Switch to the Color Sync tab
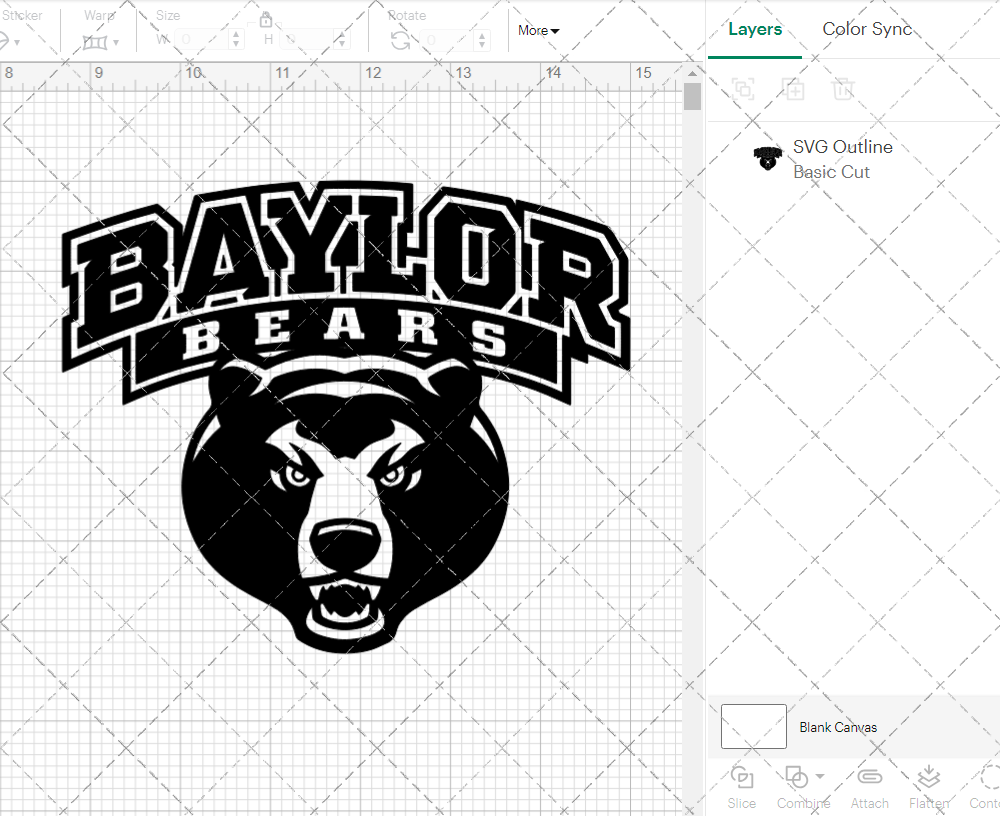The height and width of the screenshot is (816, 1000). tap(866, 29)
